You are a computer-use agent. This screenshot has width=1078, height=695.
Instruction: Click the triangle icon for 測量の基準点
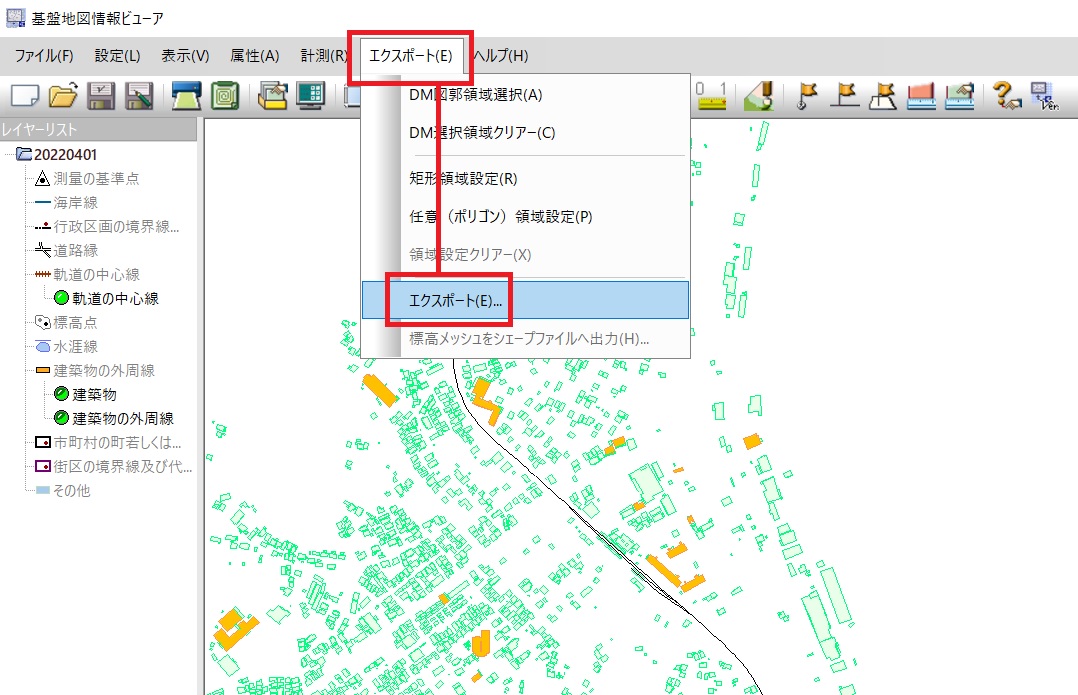[x=42, y=179]
